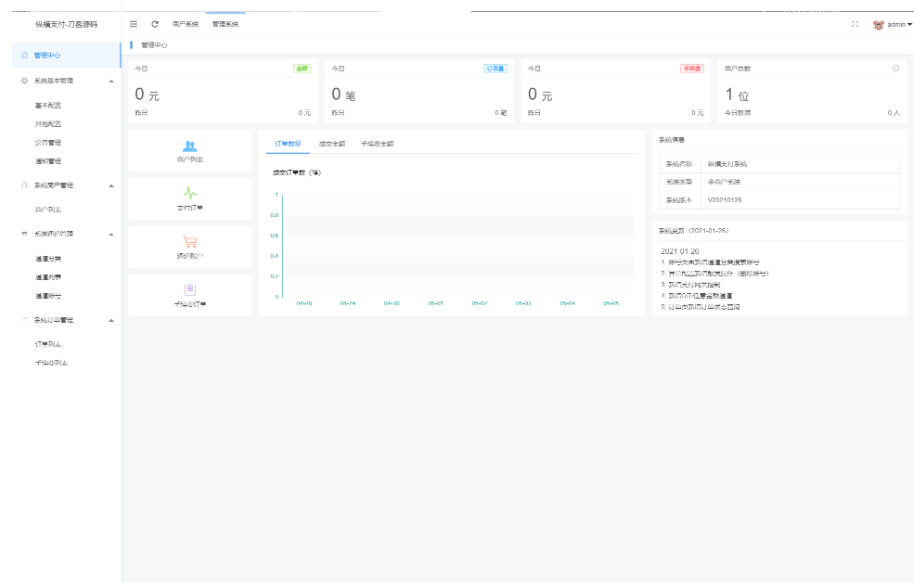Open the admin user dropdown menu
Viewport: 914px width, 583px height.
pyautogui.click(x=897, y=24)
